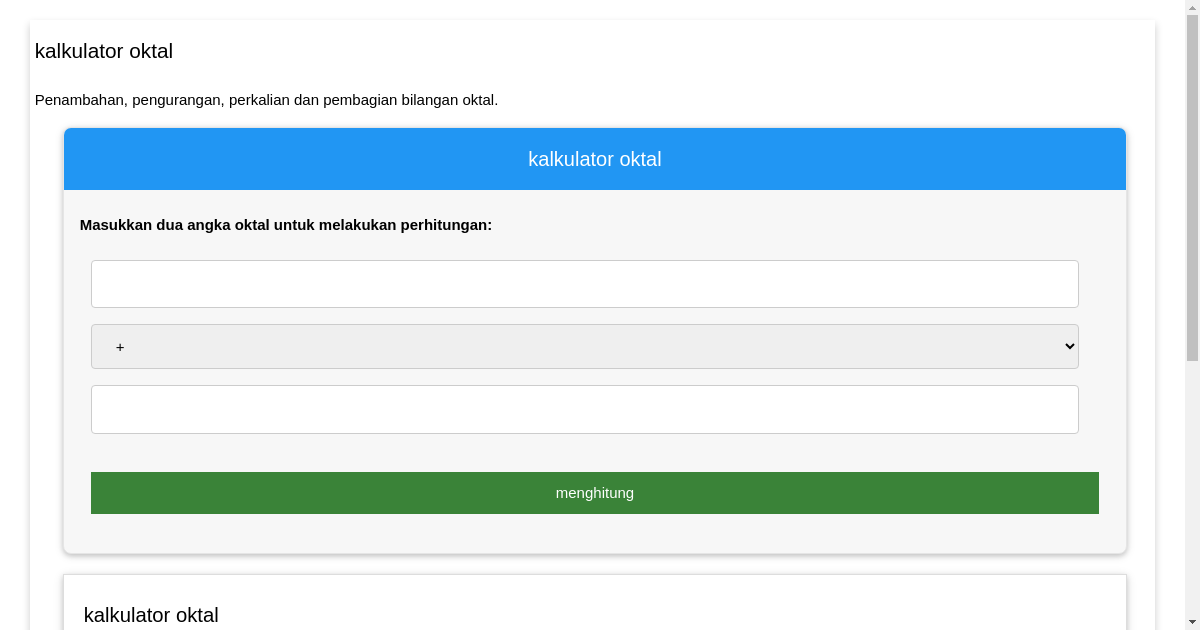
Task: Expand the operation selector between inputs
Action: pyautogui.click(x=584, y=346)
